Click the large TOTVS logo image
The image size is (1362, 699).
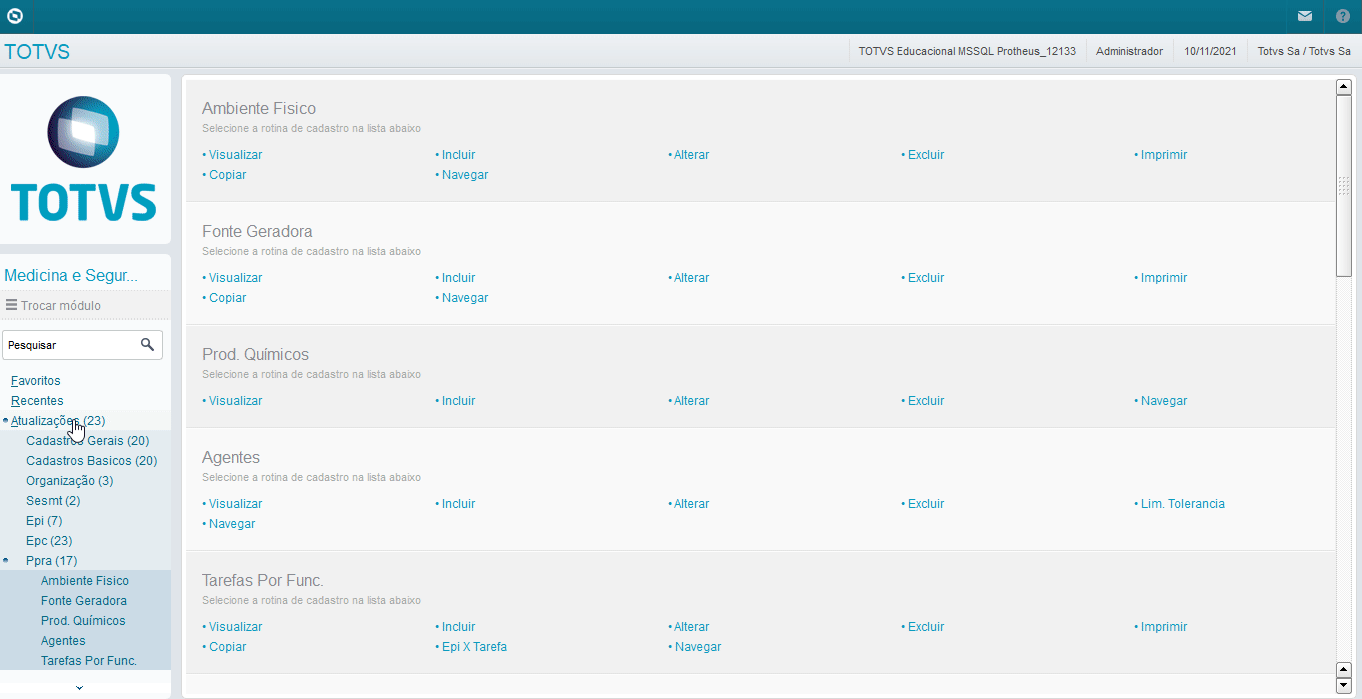coord(84,159)
